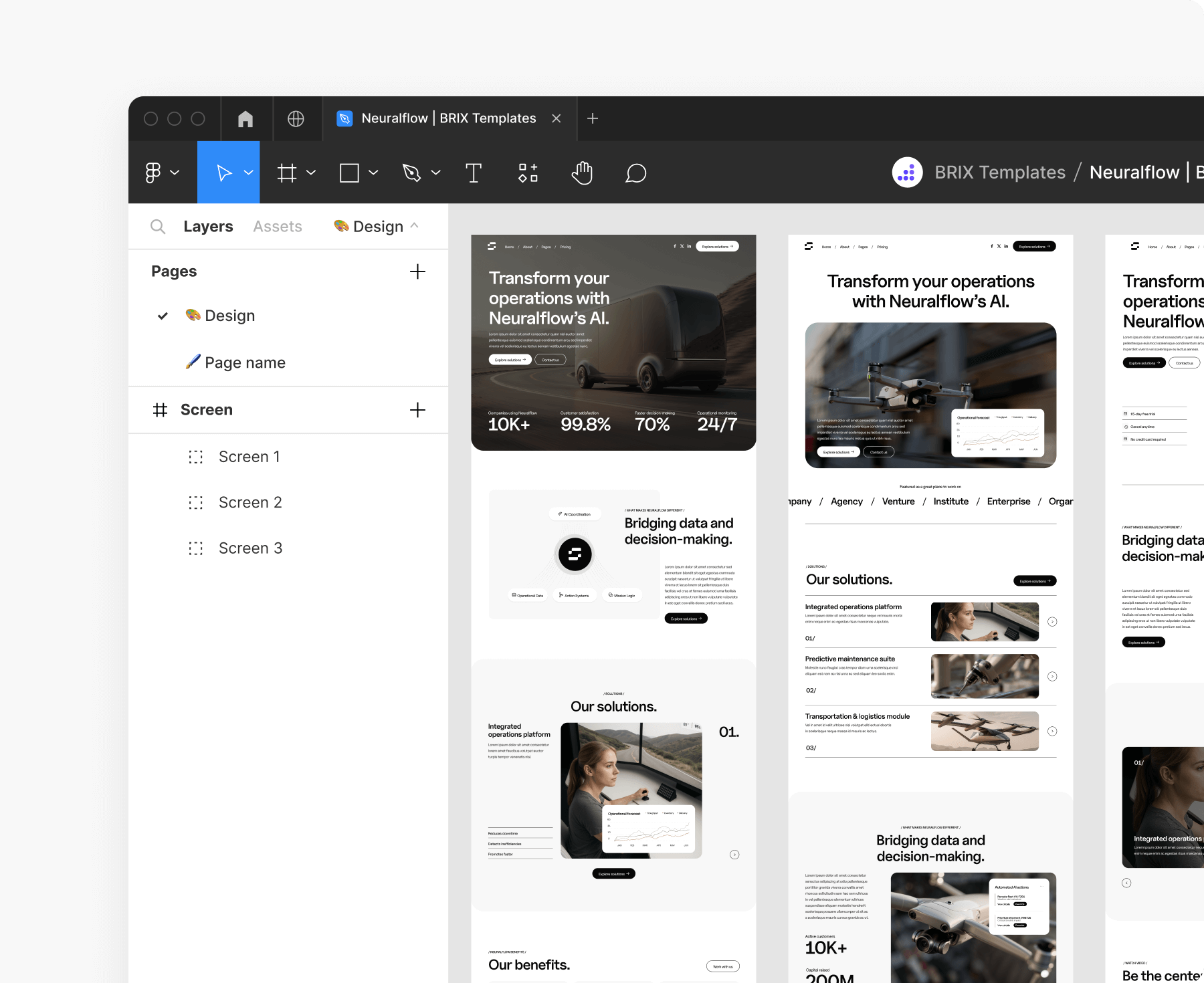Select the Rectangle shape tool

coord(350,173)
